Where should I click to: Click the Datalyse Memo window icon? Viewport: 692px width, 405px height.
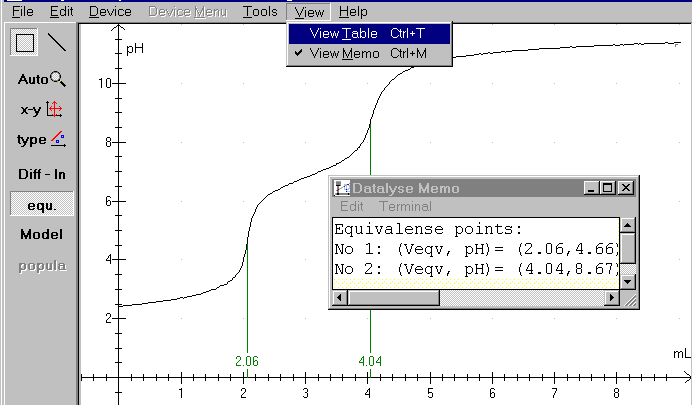[342, 188]
